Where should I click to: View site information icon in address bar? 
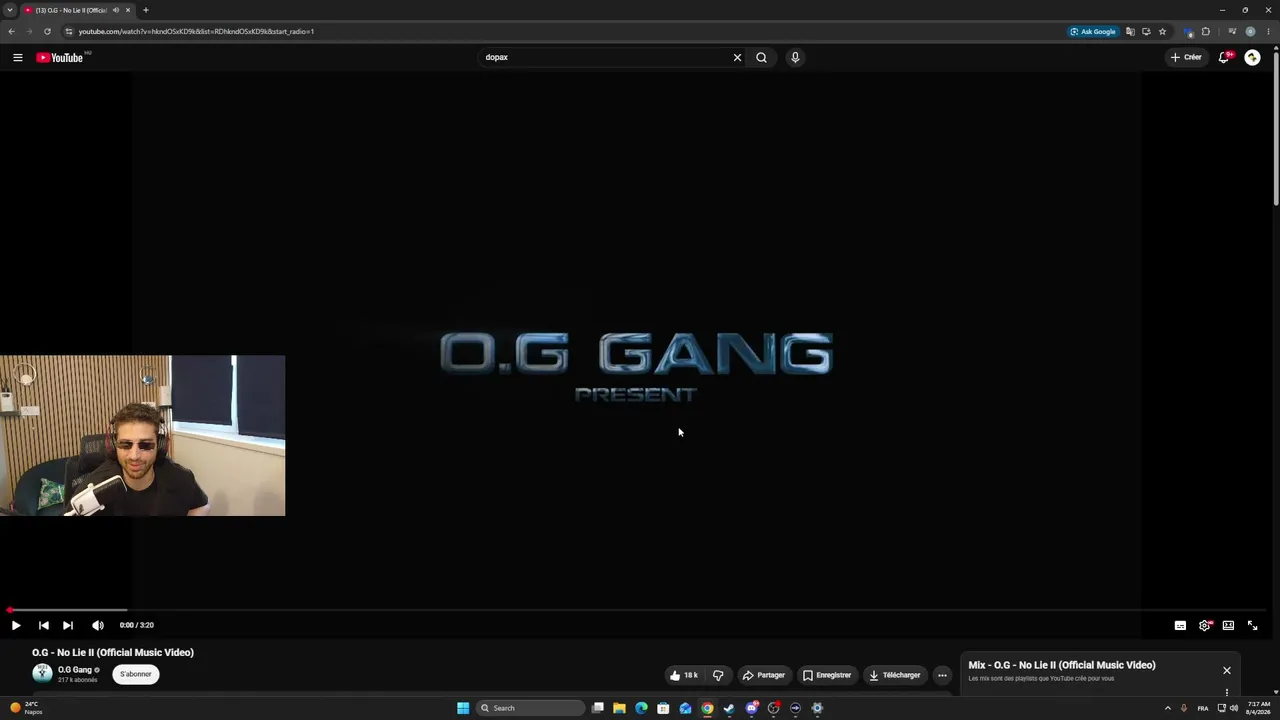point(68,31)
